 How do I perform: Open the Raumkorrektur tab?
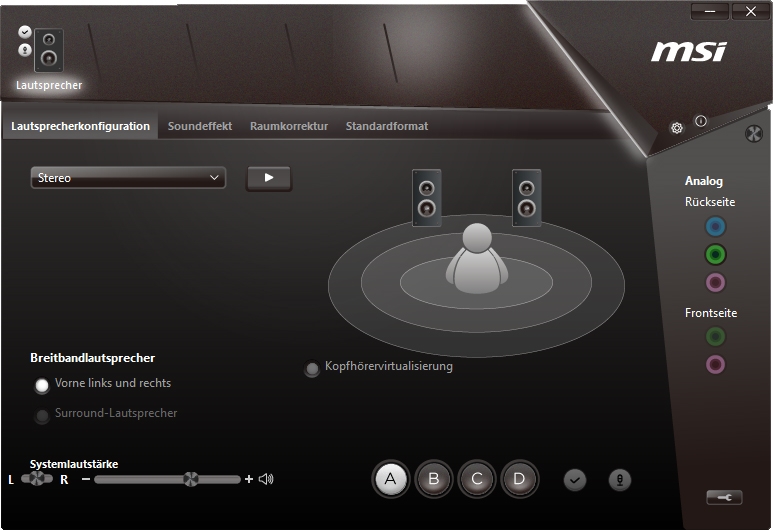289,126
